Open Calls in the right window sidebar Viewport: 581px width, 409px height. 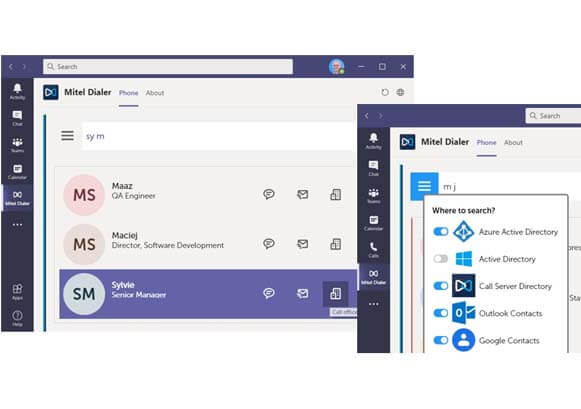pyautogui.click(x=374, y=250)
